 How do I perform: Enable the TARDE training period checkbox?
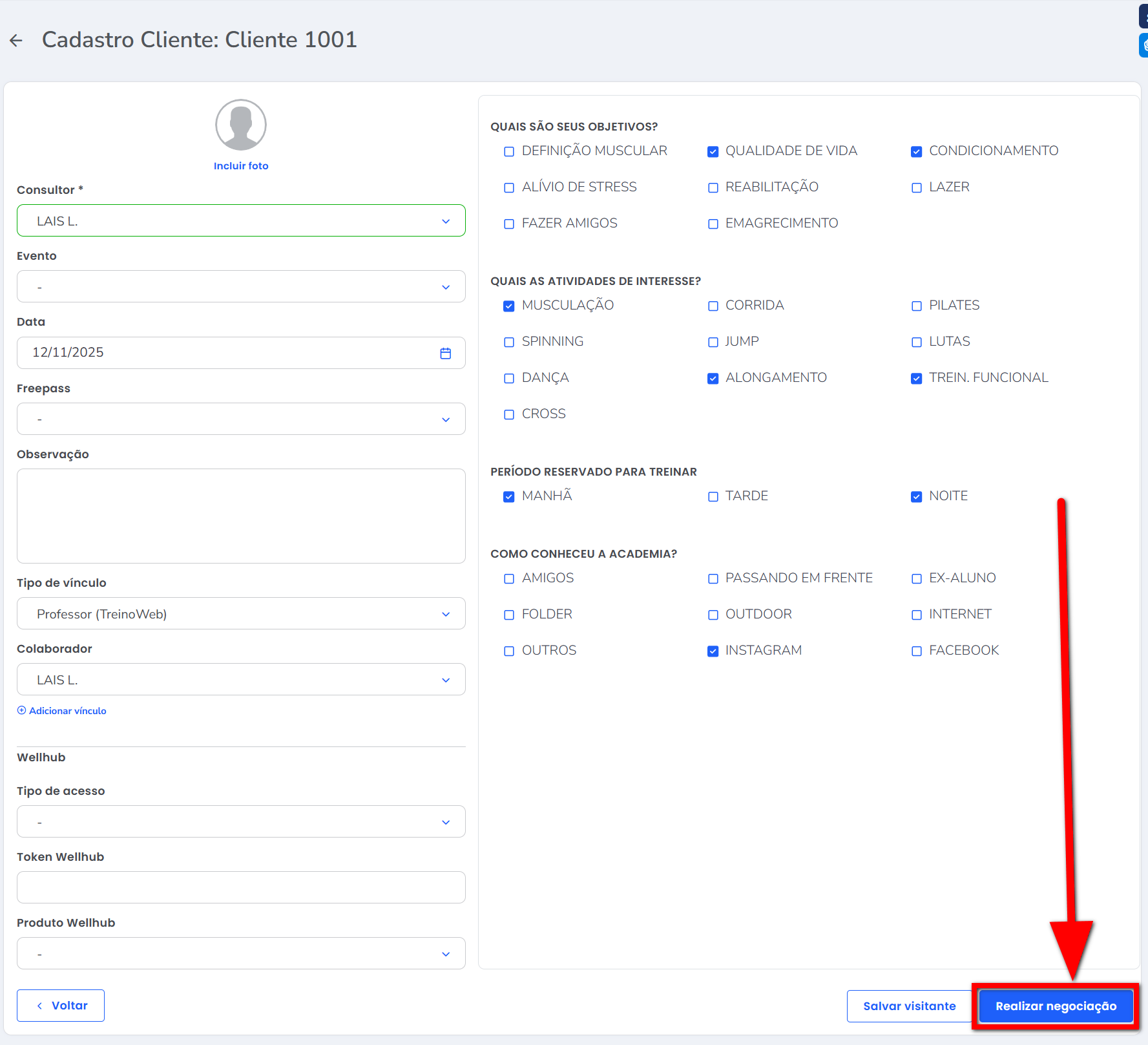713,497
